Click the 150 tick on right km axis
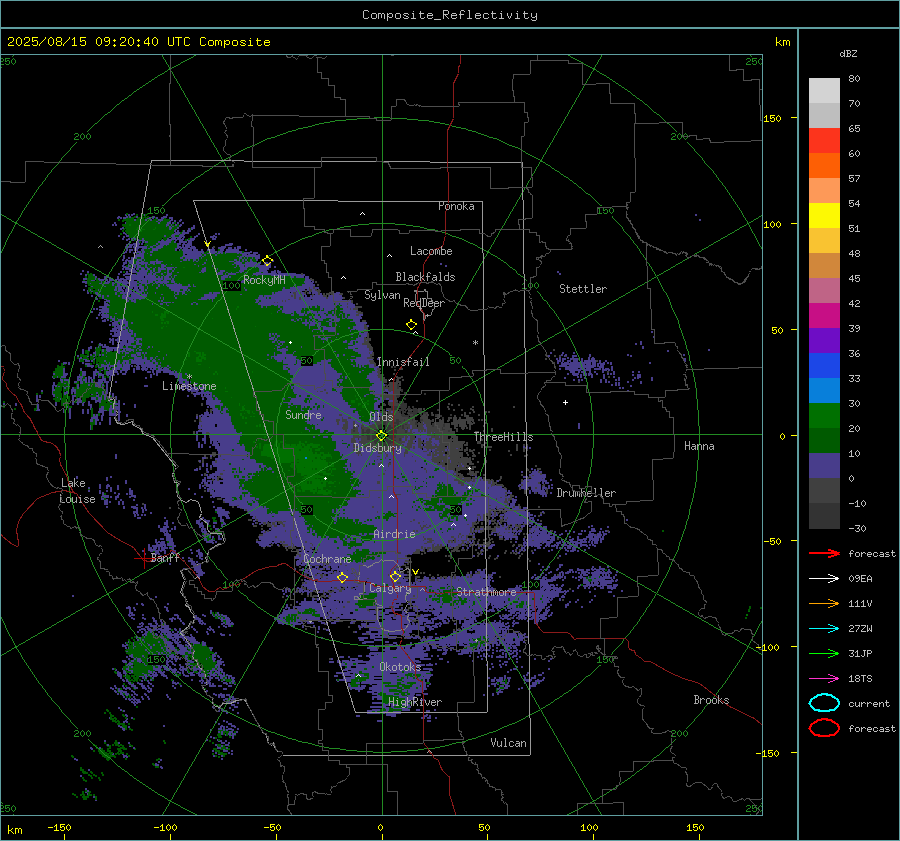 [772, 118]
